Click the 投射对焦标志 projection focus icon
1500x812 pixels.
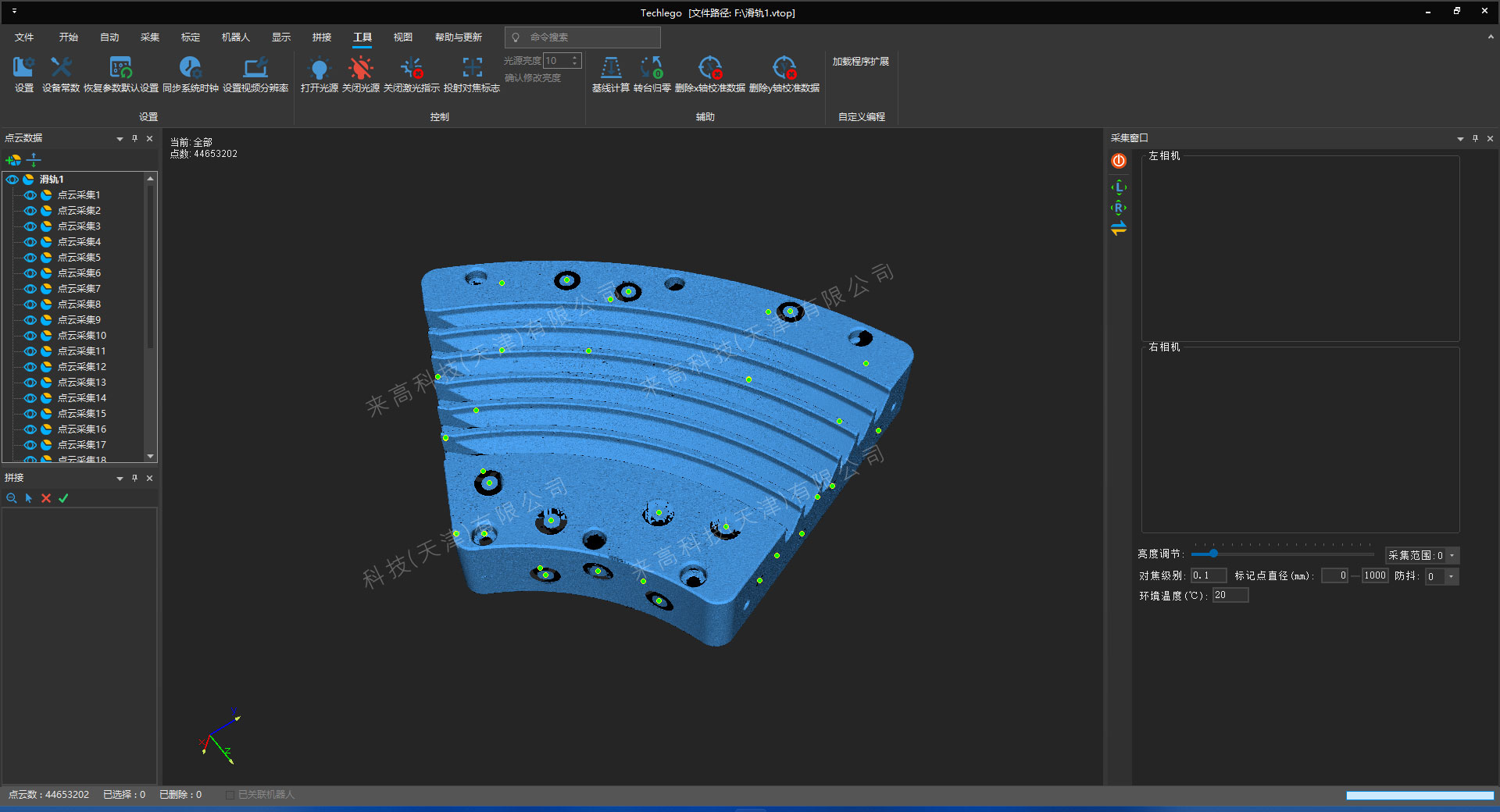[472, 69]
